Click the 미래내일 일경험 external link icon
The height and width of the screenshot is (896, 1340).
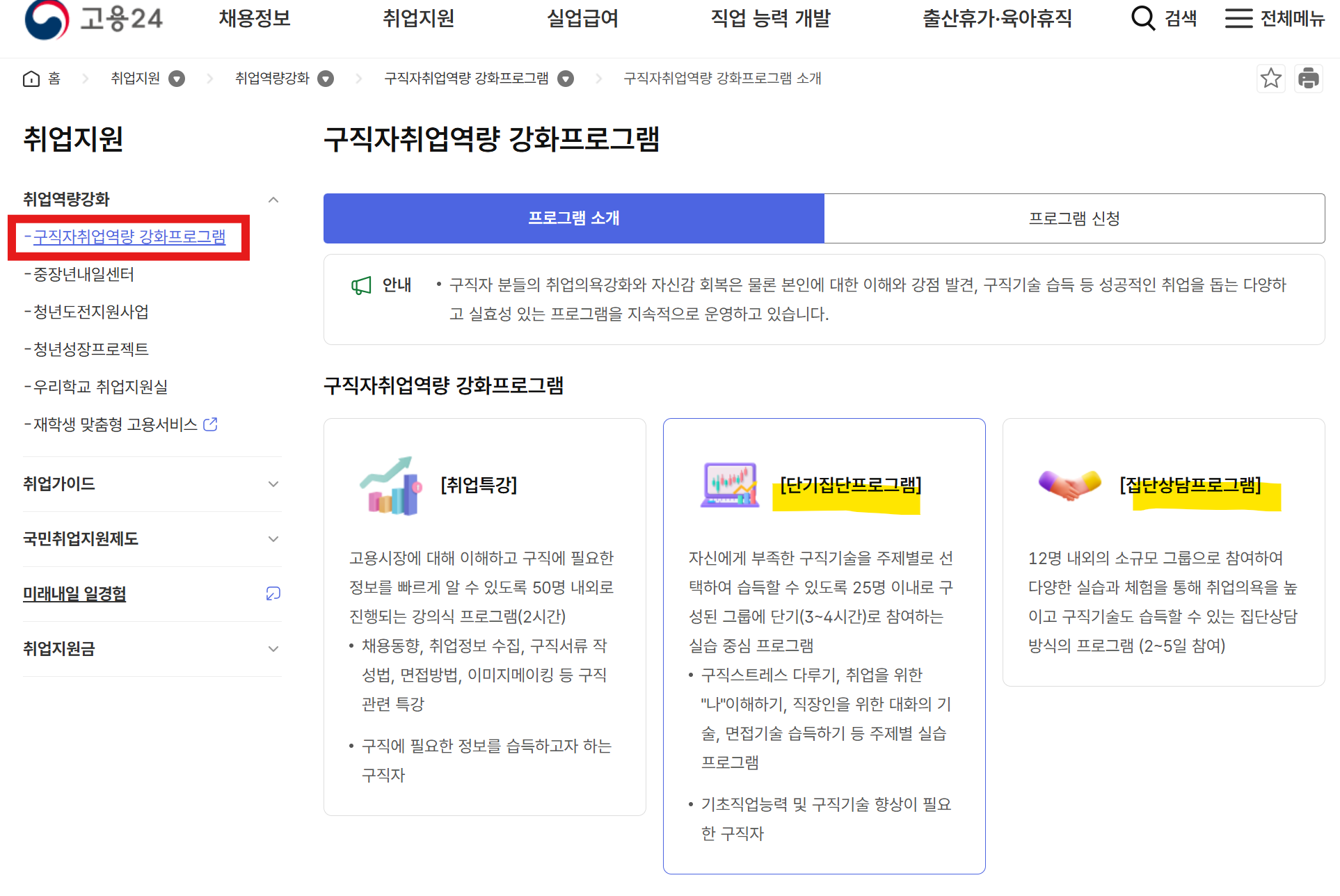(x=273, y=593)
